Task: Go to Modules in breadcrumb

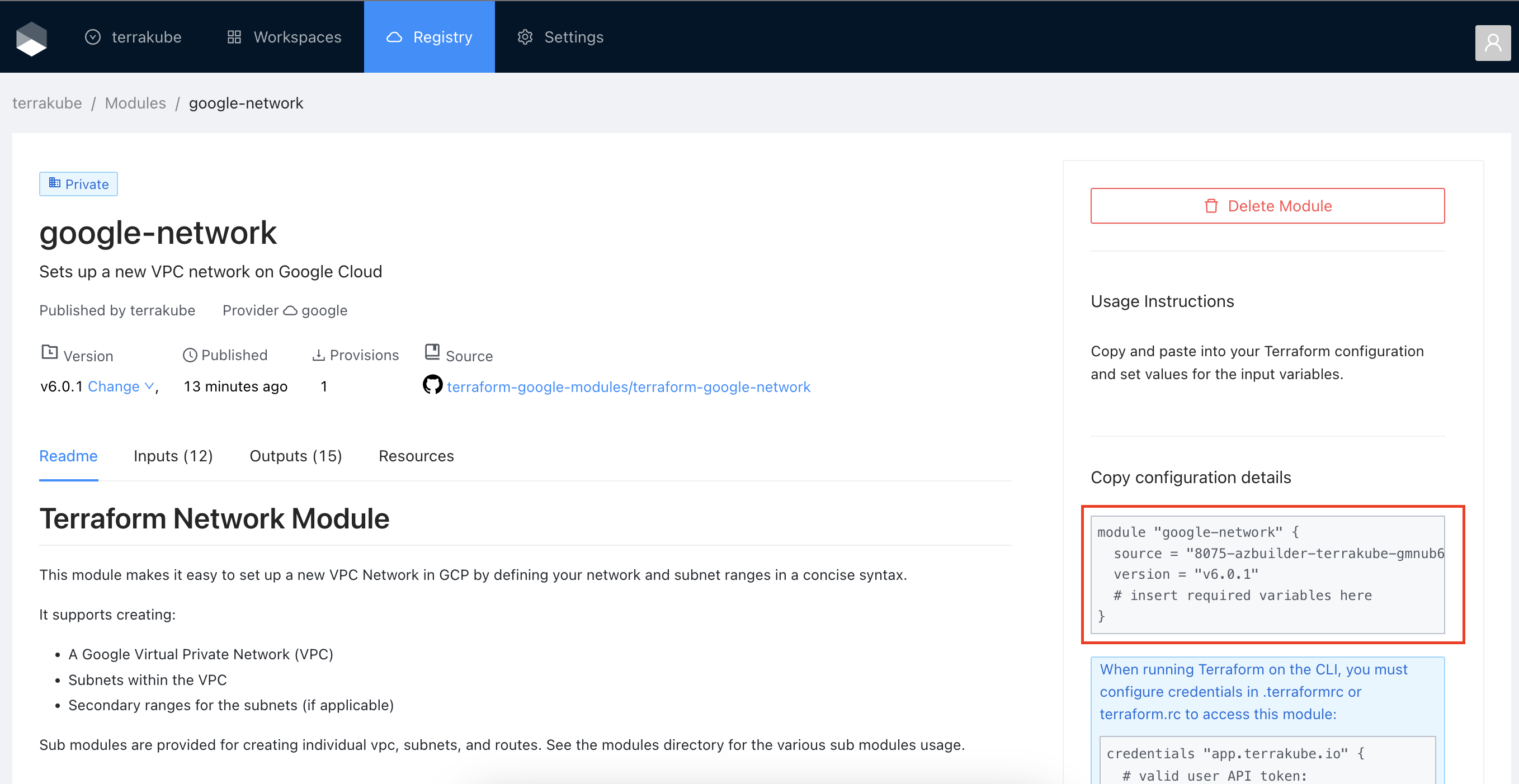Action: [135, 103]
